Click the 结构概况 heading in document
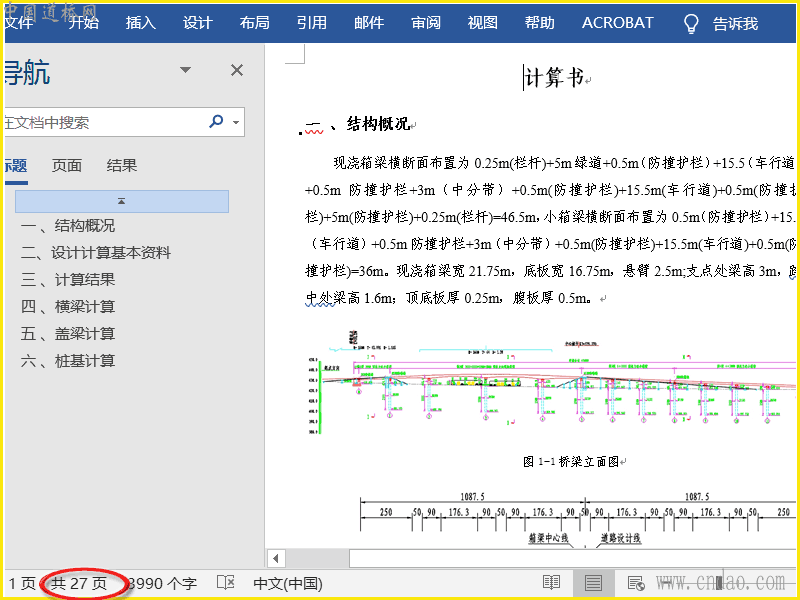Screen dimensions: 800x600 pyautogui.click(x=378, y=123)
